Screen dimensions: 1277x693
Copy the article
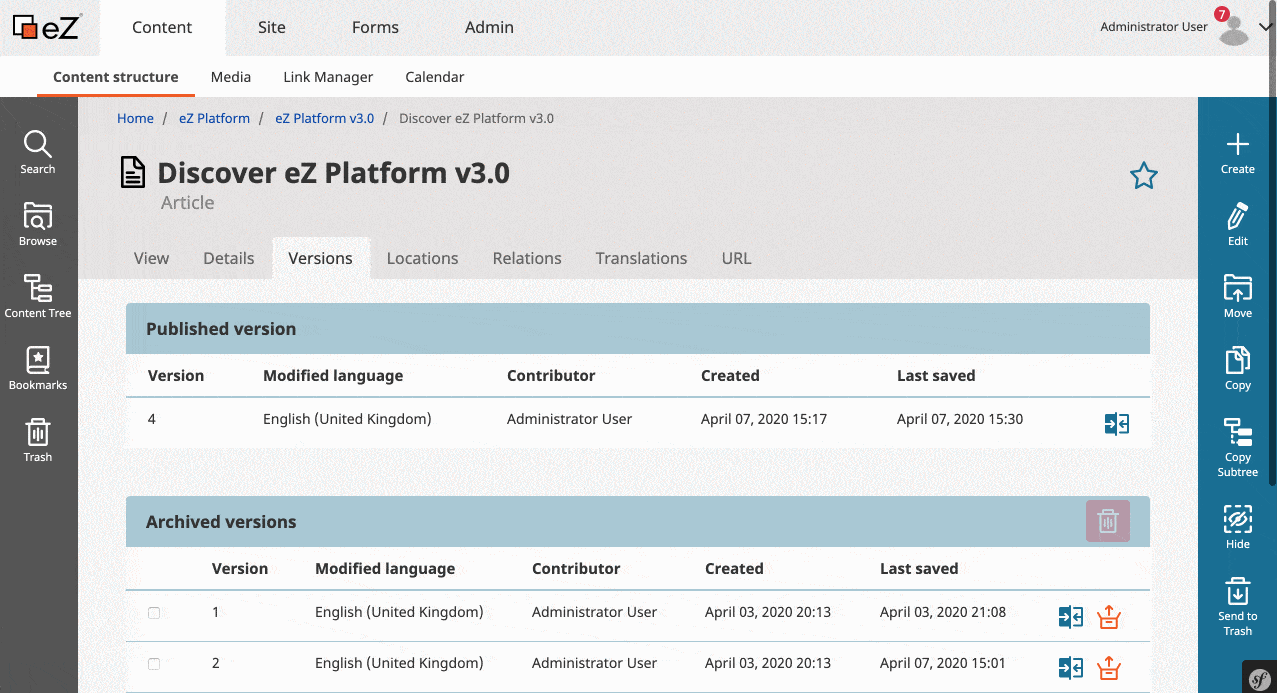[x=1238, y=369]
